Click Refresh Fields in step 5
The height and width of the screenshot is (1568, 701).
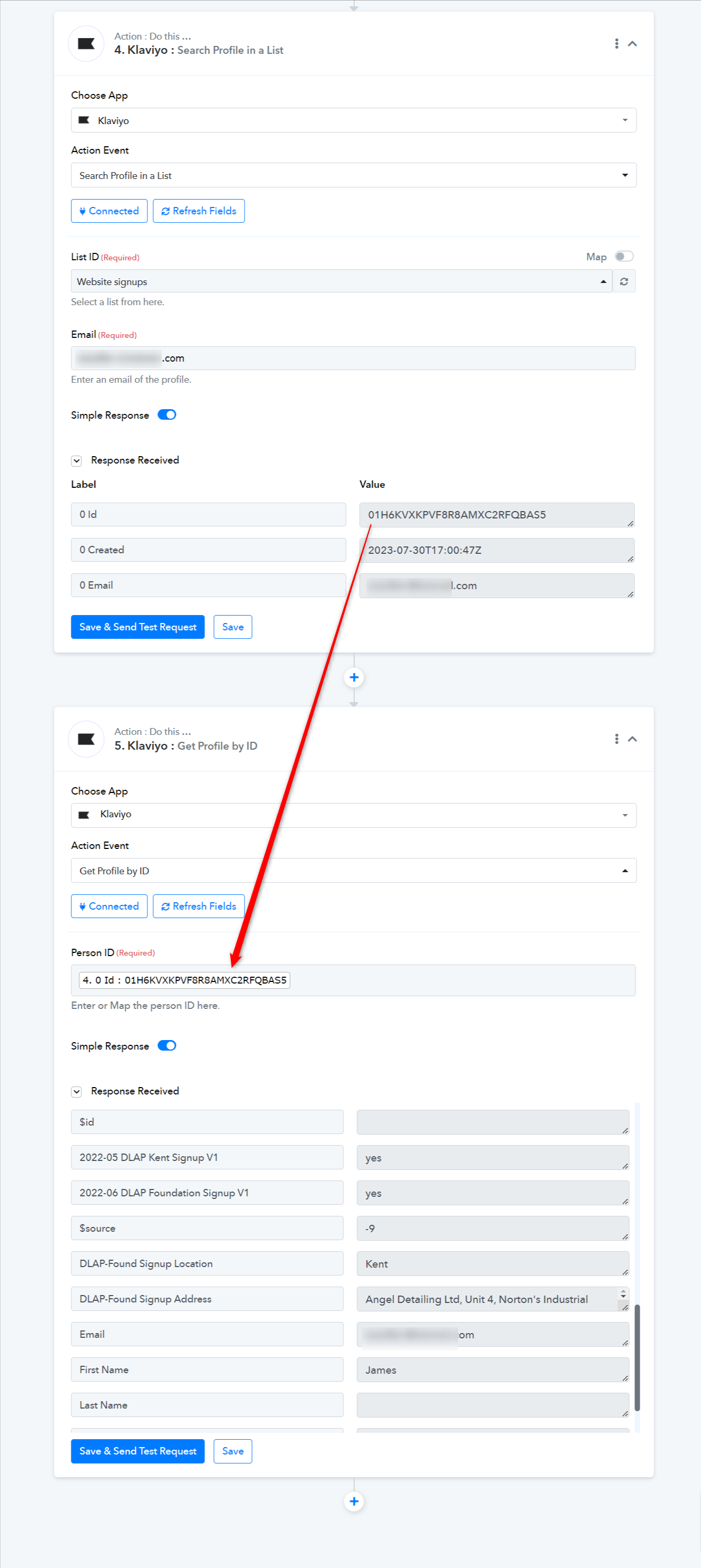(199, 906)
